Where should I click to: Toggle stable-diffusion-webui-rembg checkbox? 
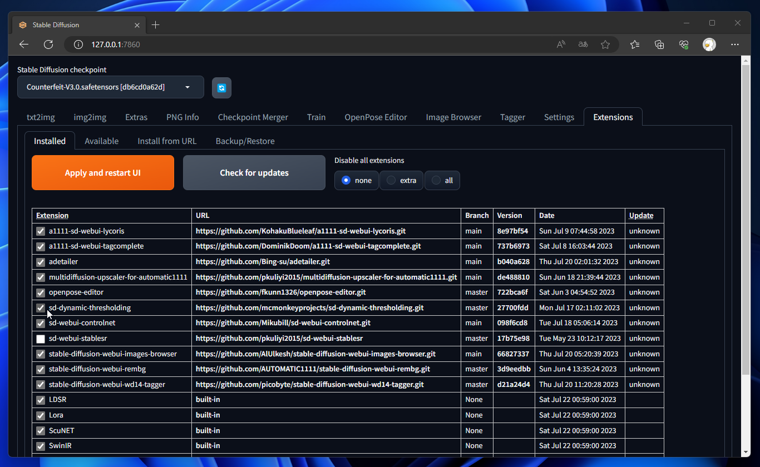[41, 369]
